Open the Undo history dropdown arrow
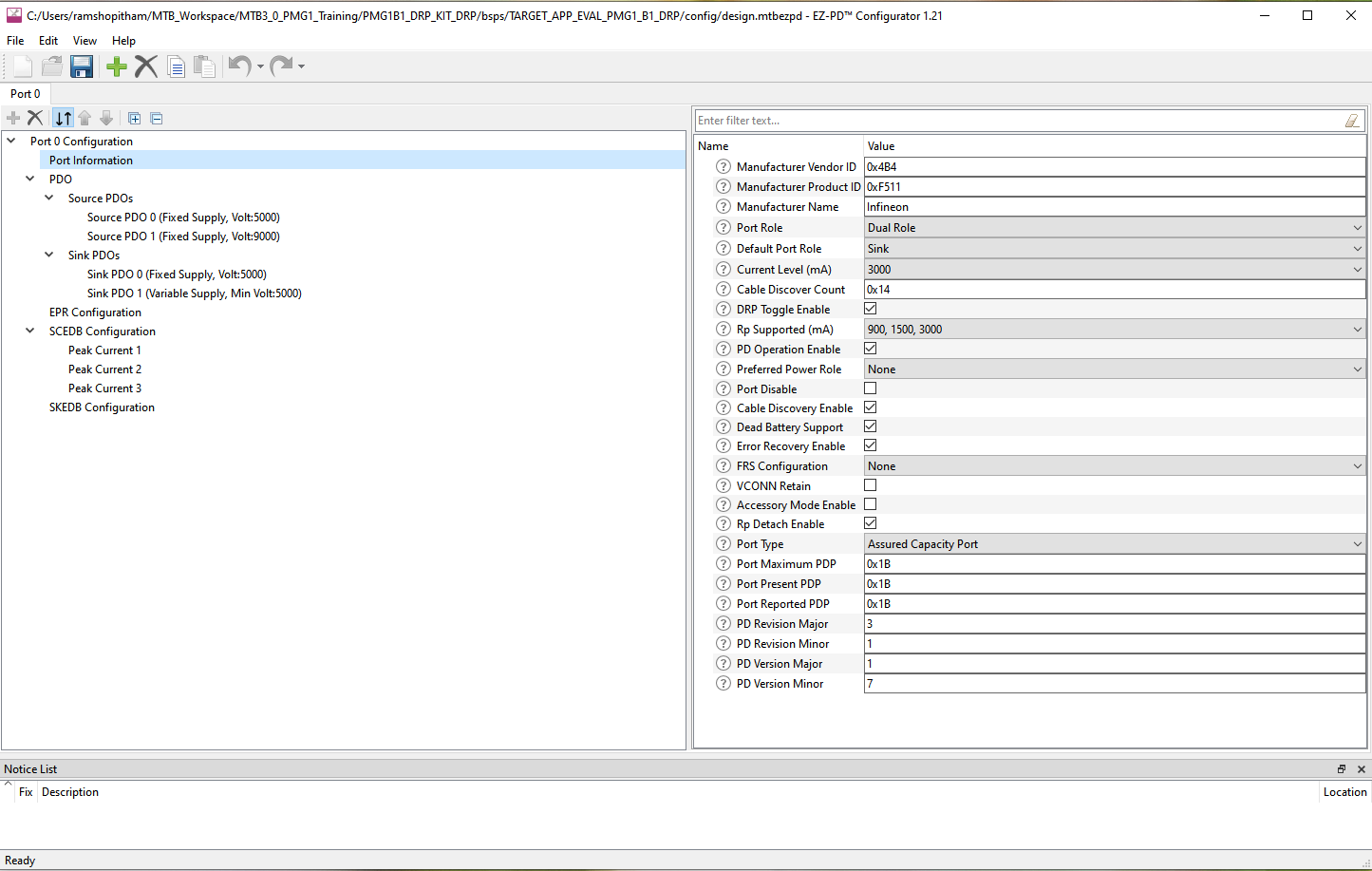 pos(260,66)
